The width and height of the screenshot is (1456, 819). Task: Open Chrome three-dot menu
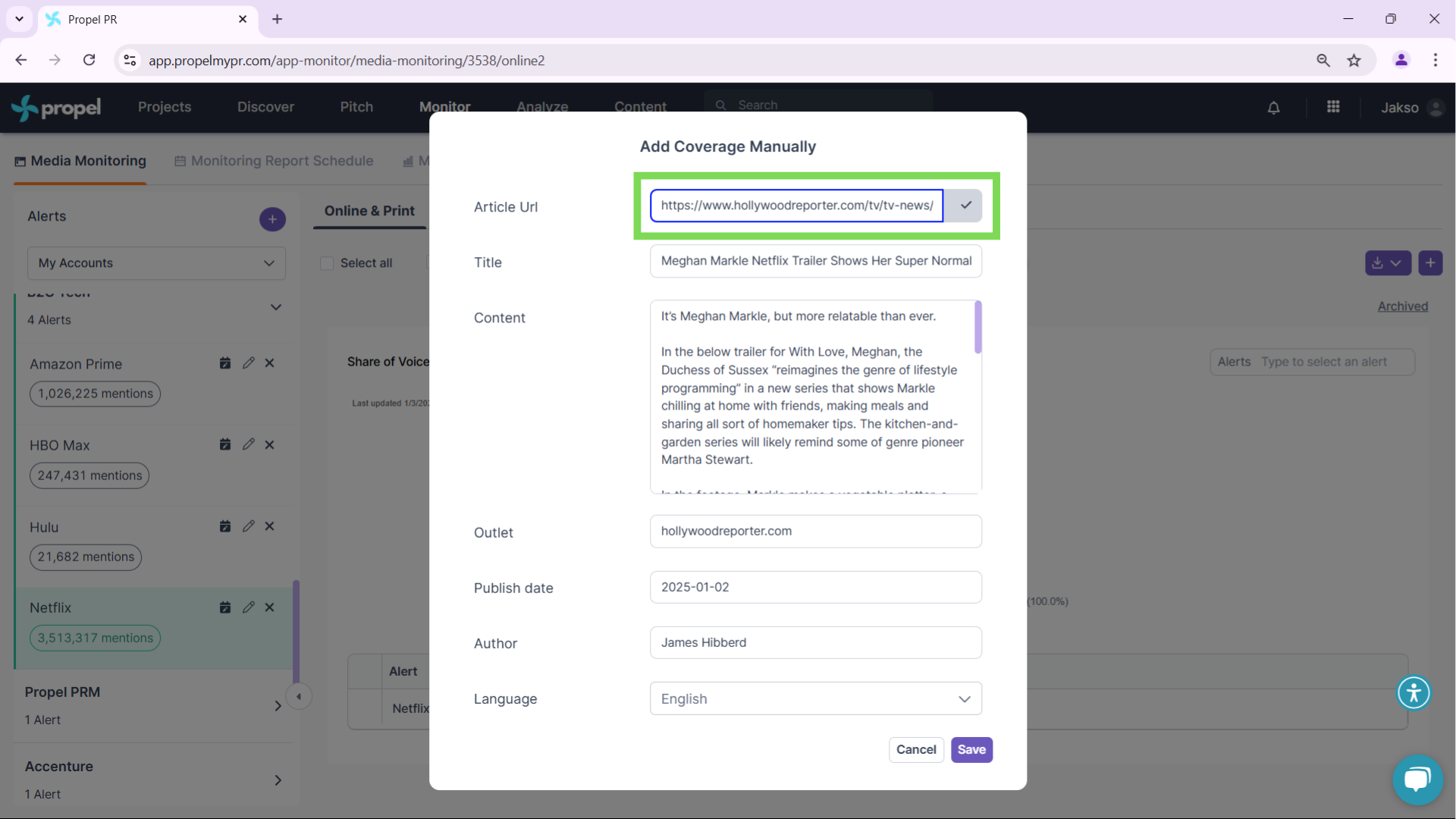coord(1435,60)
